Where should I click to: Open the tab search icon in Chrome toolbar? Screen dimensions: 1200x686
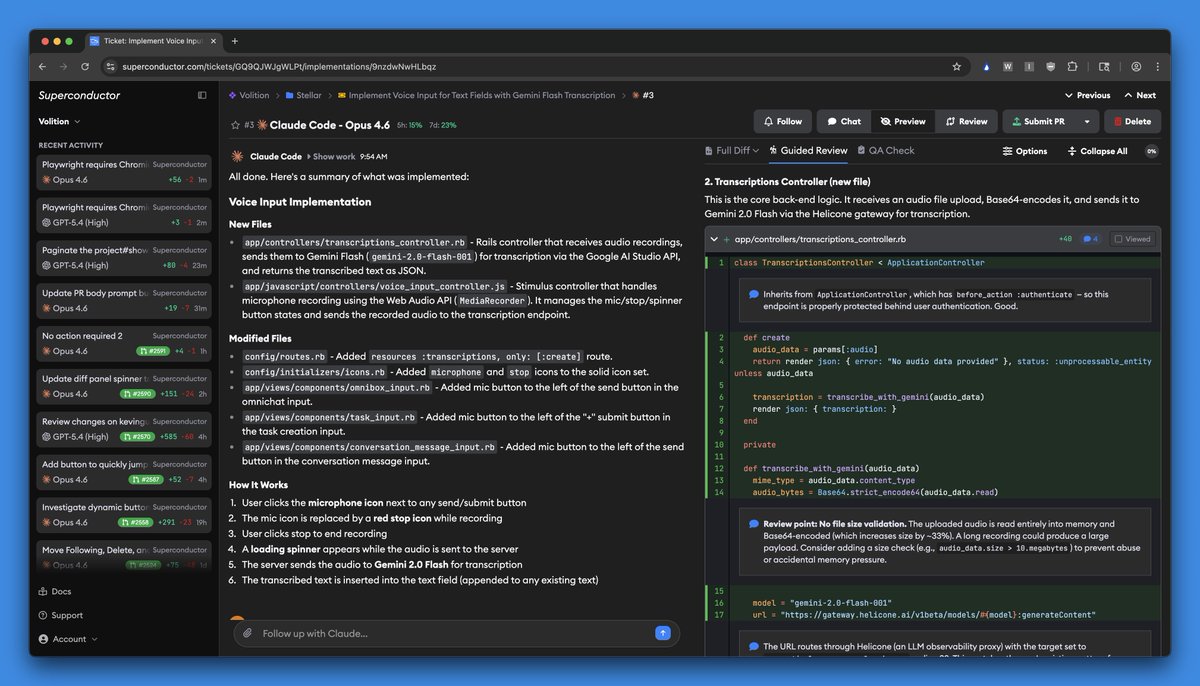tap(1104, 67)
